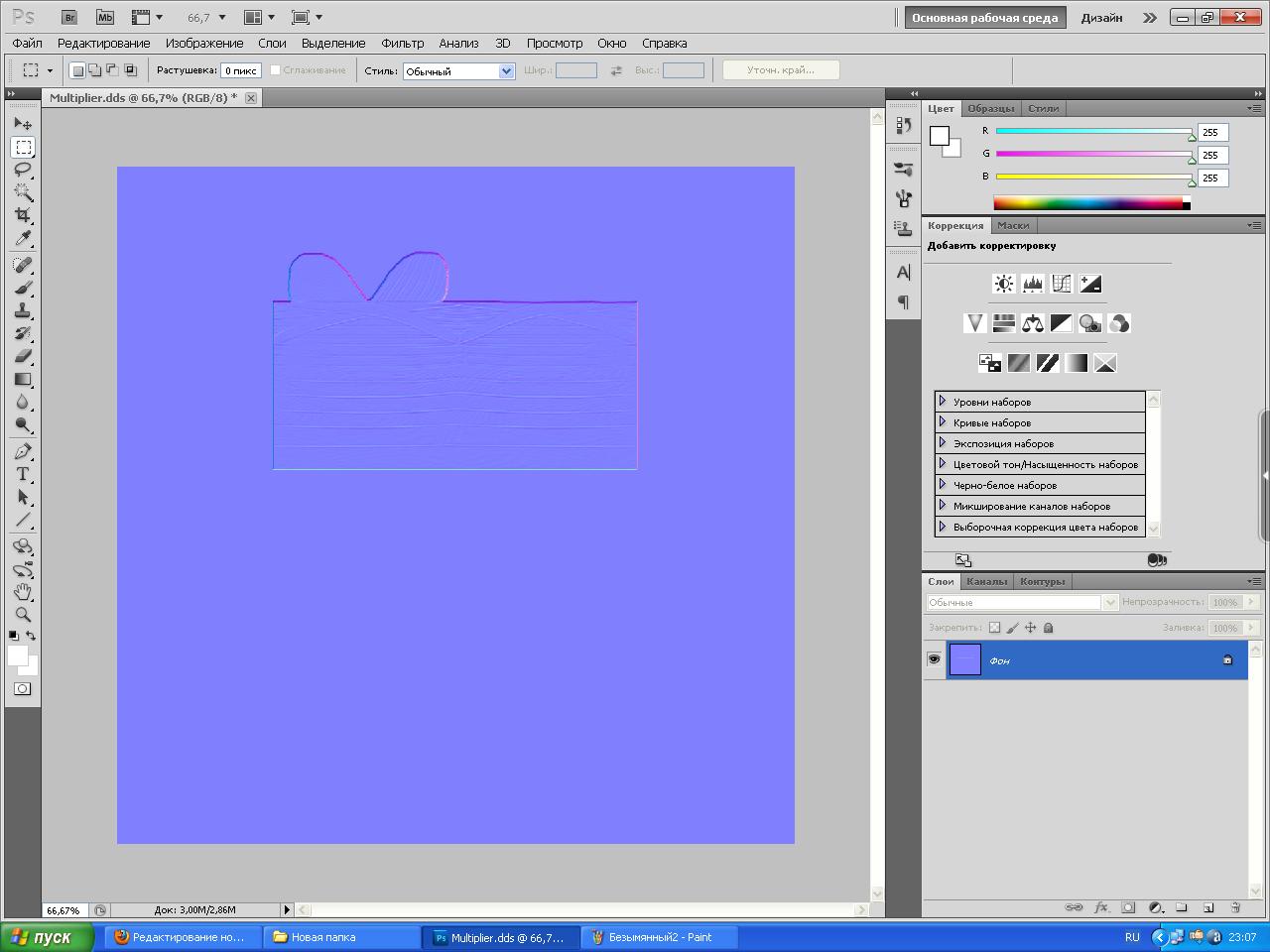Select the Move tool
The height and width of the screenshot is (952, 1270).
click(x=23, y=124)
